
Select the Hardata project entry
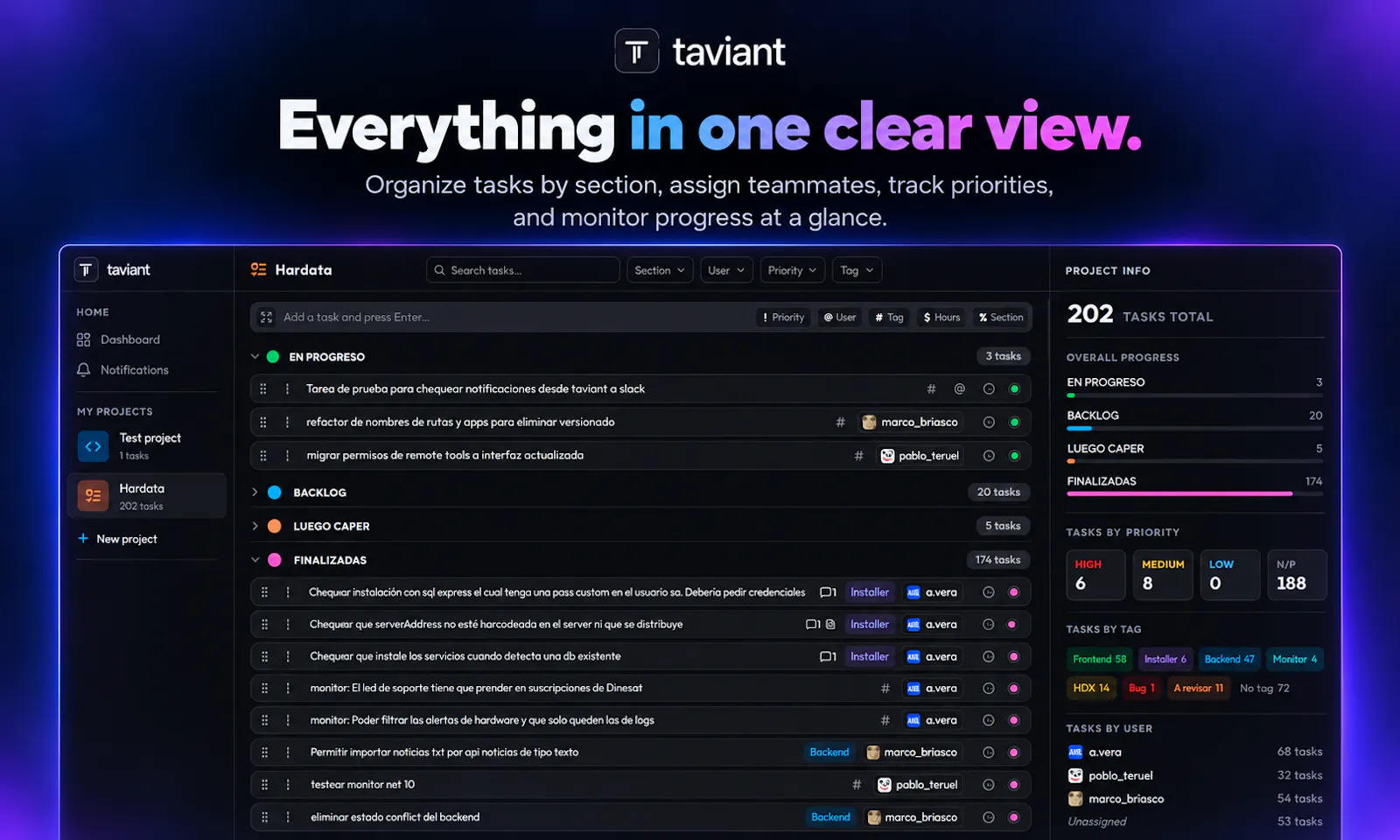[x=147, y=496]
